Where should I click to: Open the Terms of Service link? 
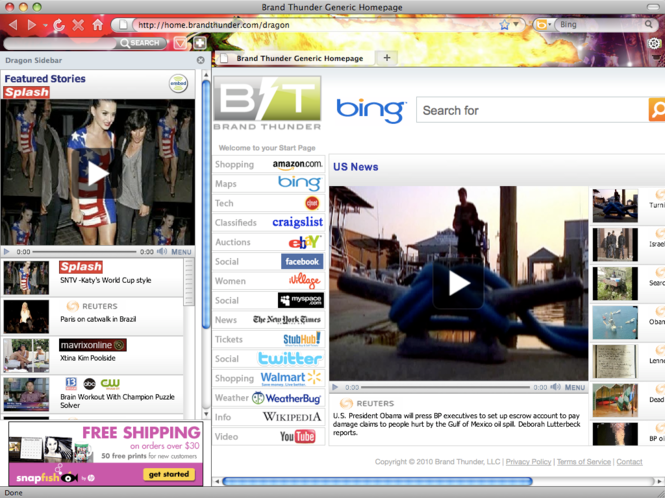tap(584, 462)
